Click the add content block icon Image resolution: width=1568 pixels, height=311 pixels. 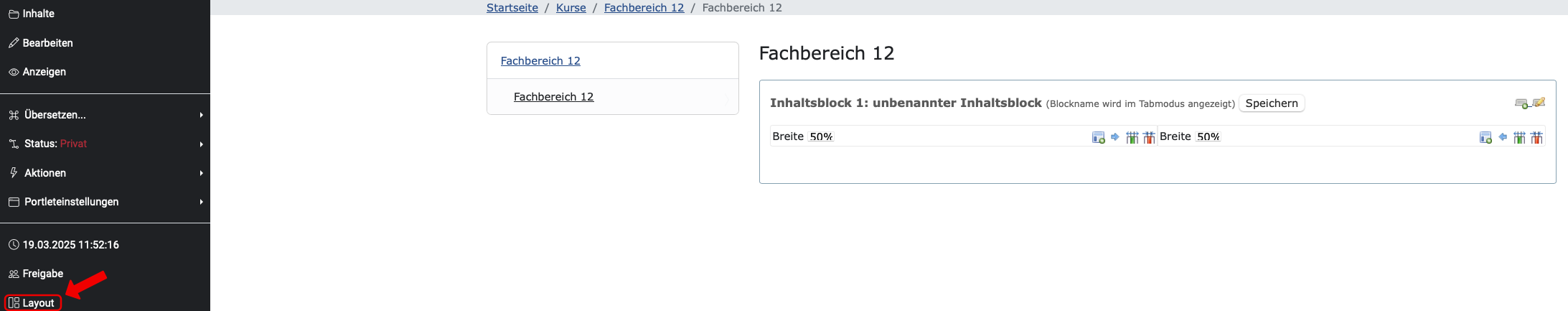tap(1521, 103)
